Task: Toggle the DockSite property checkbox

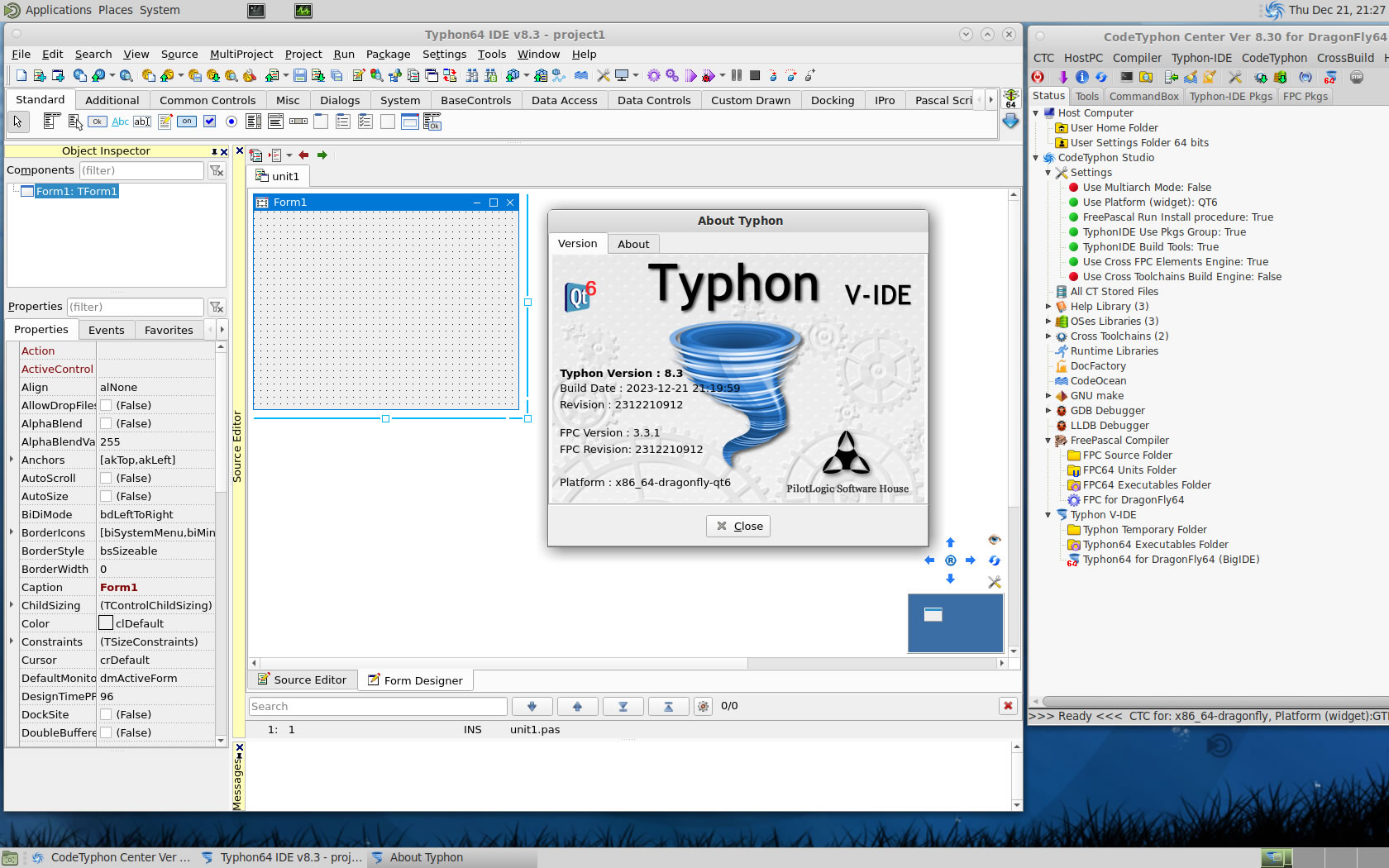Action: click(x=106, y=714)
